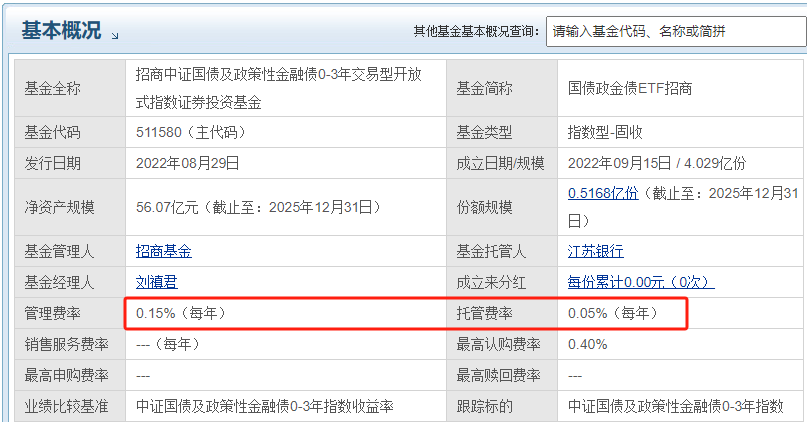Click the 2022年08月29日 issue date
This screenshot has width=807, height=422.
click(188, 162)
